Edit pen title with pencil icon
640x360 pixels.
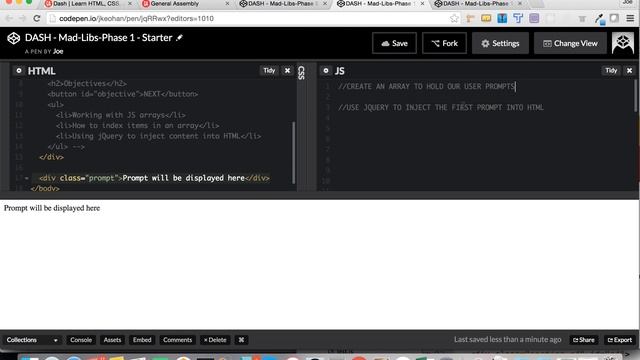pos(179,38)
